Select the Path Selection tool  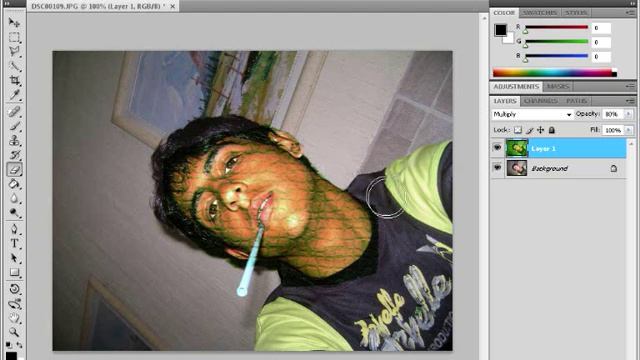click(14, 258)
